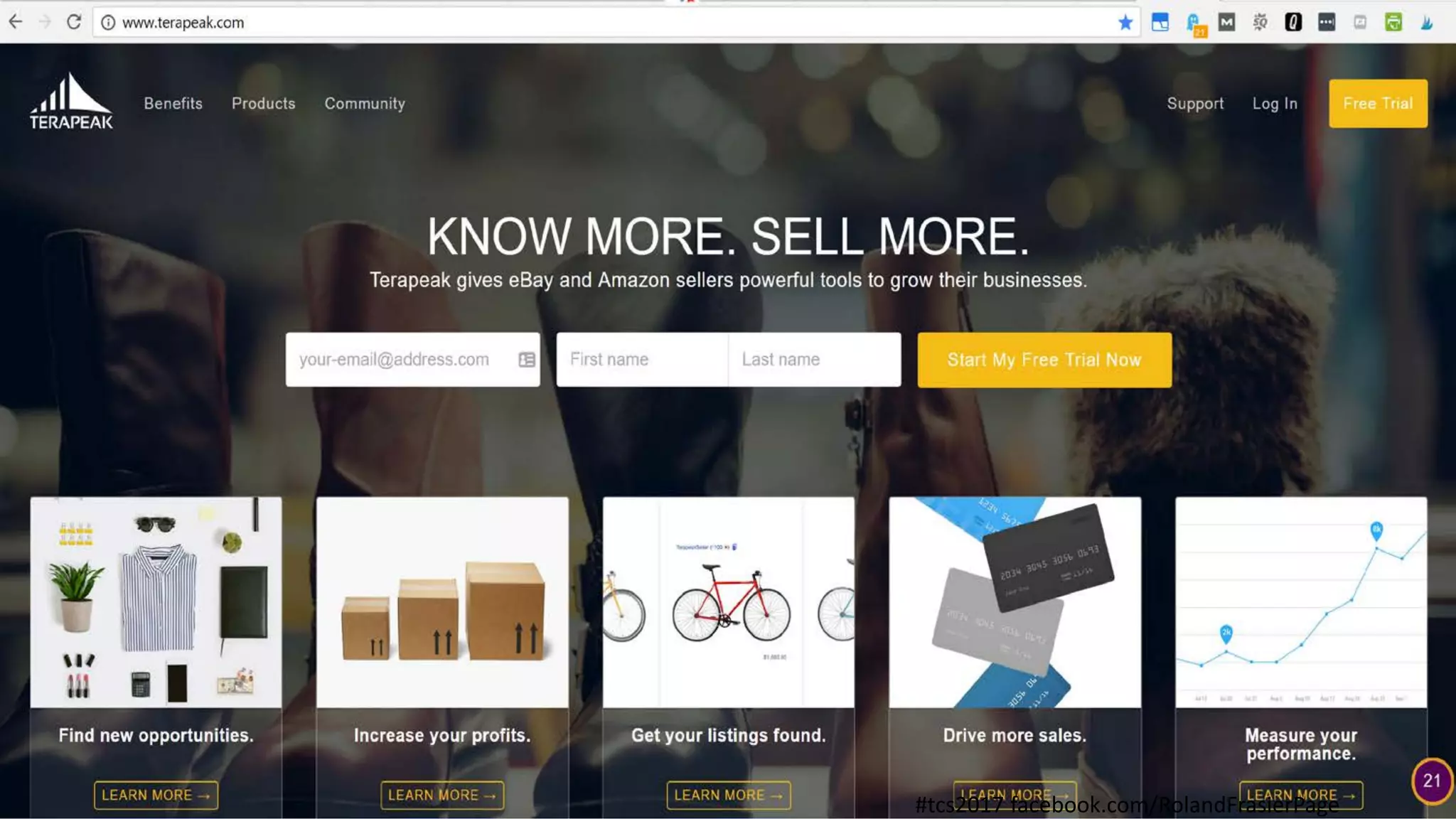Click the purple 21 badge circle

[x=1432, y=781]
